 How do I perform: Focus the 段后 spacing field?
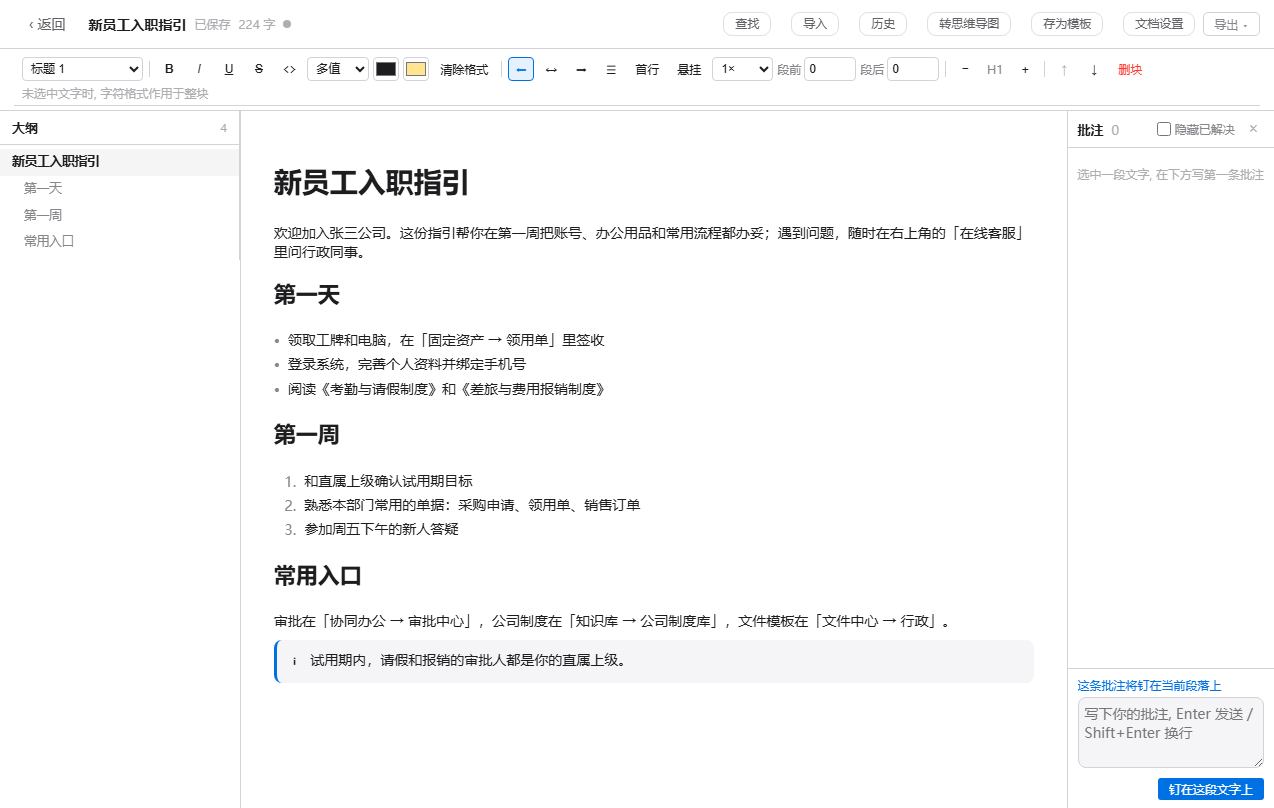point(913,69)
